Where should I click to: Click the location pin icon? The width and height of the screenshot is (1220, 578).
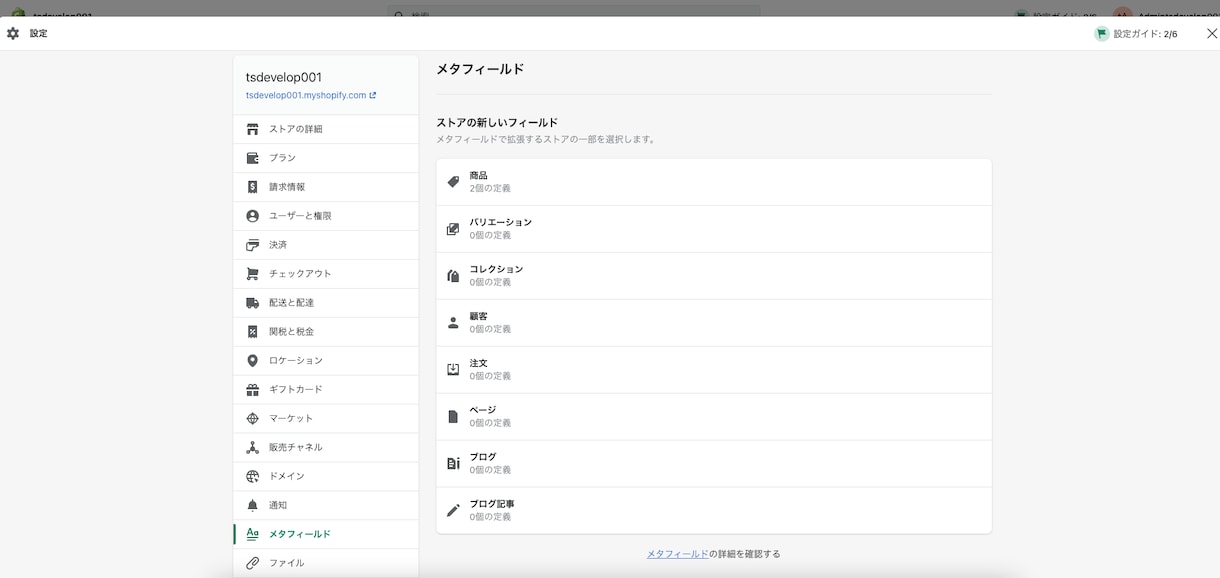click(x=252, y=361)
